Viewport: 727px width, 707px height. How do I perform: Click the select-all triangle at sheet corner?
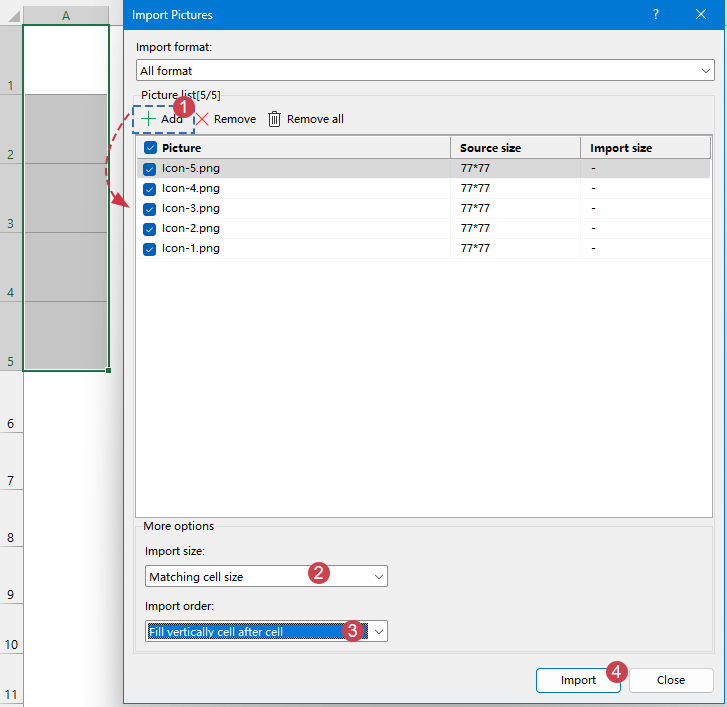tap(14, 16)
